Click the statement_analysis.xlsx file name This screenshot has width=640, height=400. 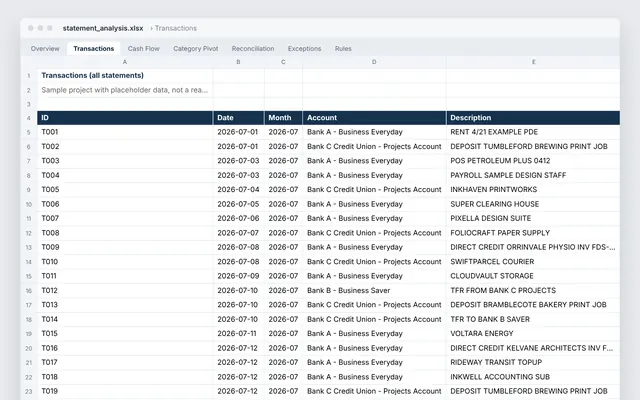pyautogui.click(x=103, y=28)
